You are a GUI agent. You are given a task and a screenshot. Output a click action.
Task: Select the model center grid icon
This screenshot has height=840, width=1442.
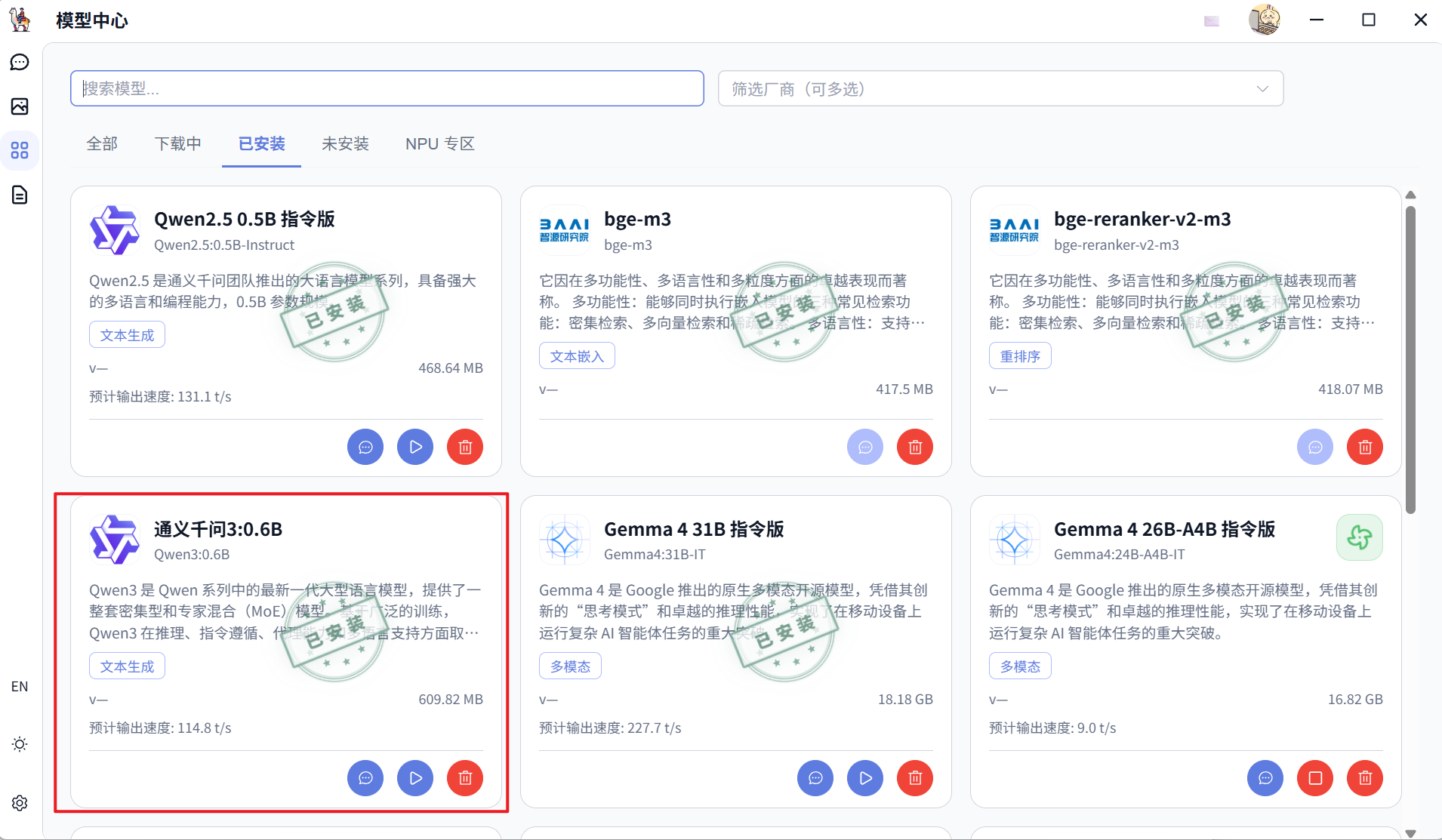pos(20,150)
